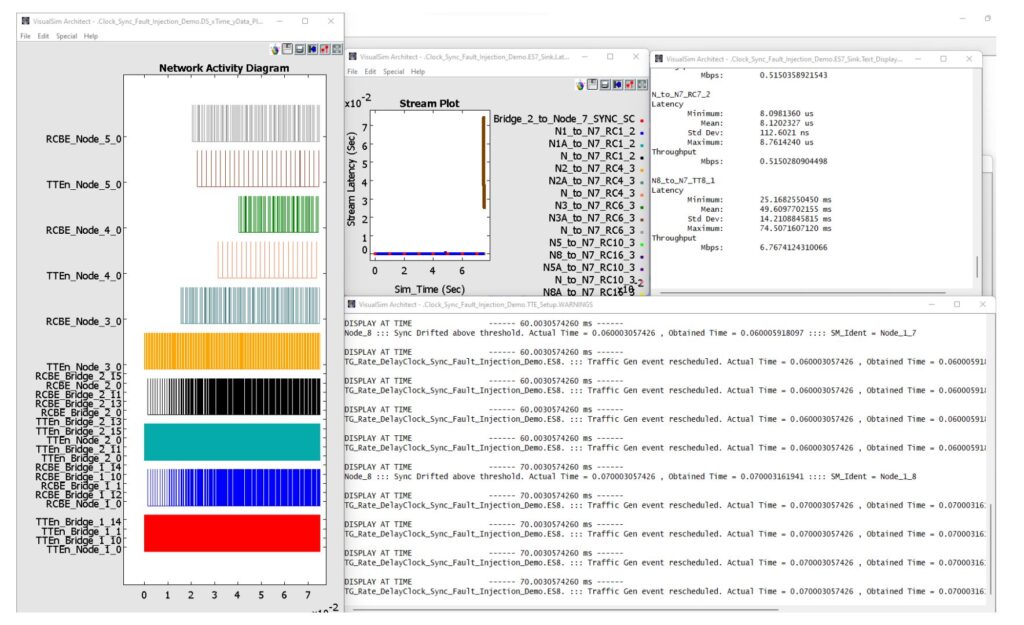Open the Special menu in Network Activity window
Viewport: 1024px width, 625px height.
(66, 36)
